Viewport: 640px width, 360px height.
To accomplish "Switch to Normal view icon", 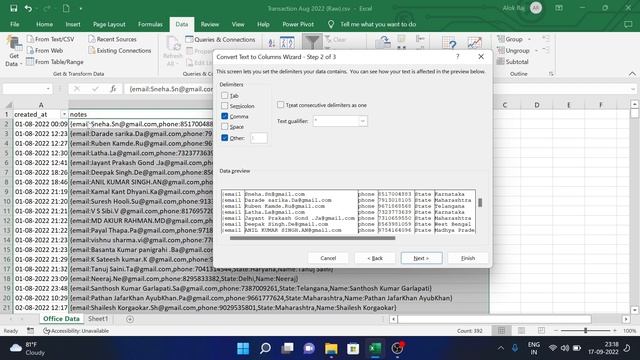I will tap(502, 331).
